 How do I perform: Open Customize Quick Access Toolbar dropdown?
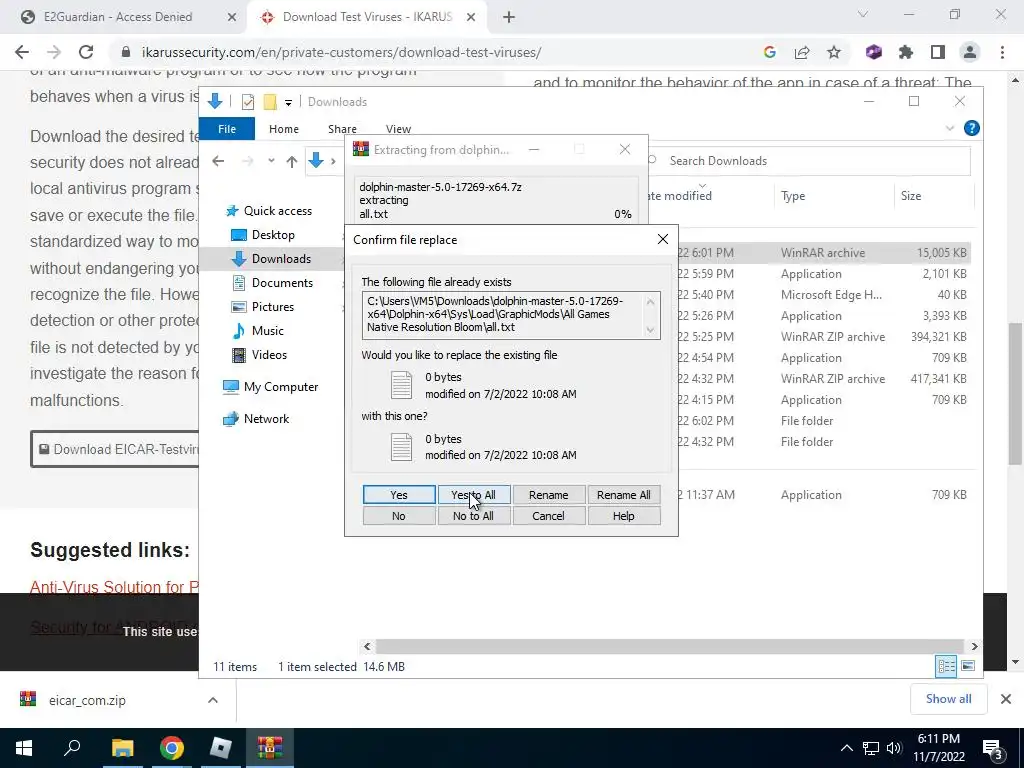(x=288, y=103)
